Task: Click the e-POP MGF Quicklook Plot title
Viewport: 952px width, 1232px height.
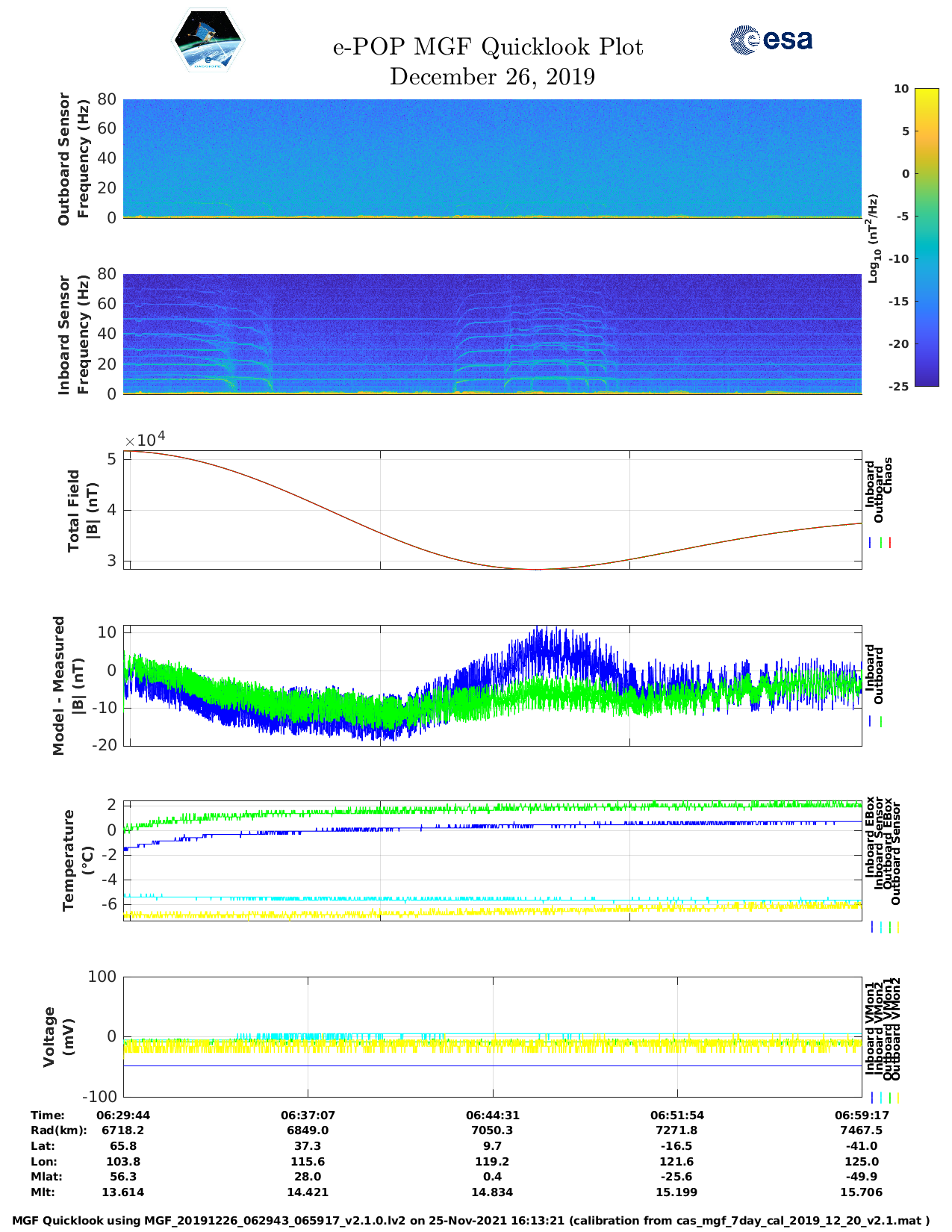Action: pos(488,47)
